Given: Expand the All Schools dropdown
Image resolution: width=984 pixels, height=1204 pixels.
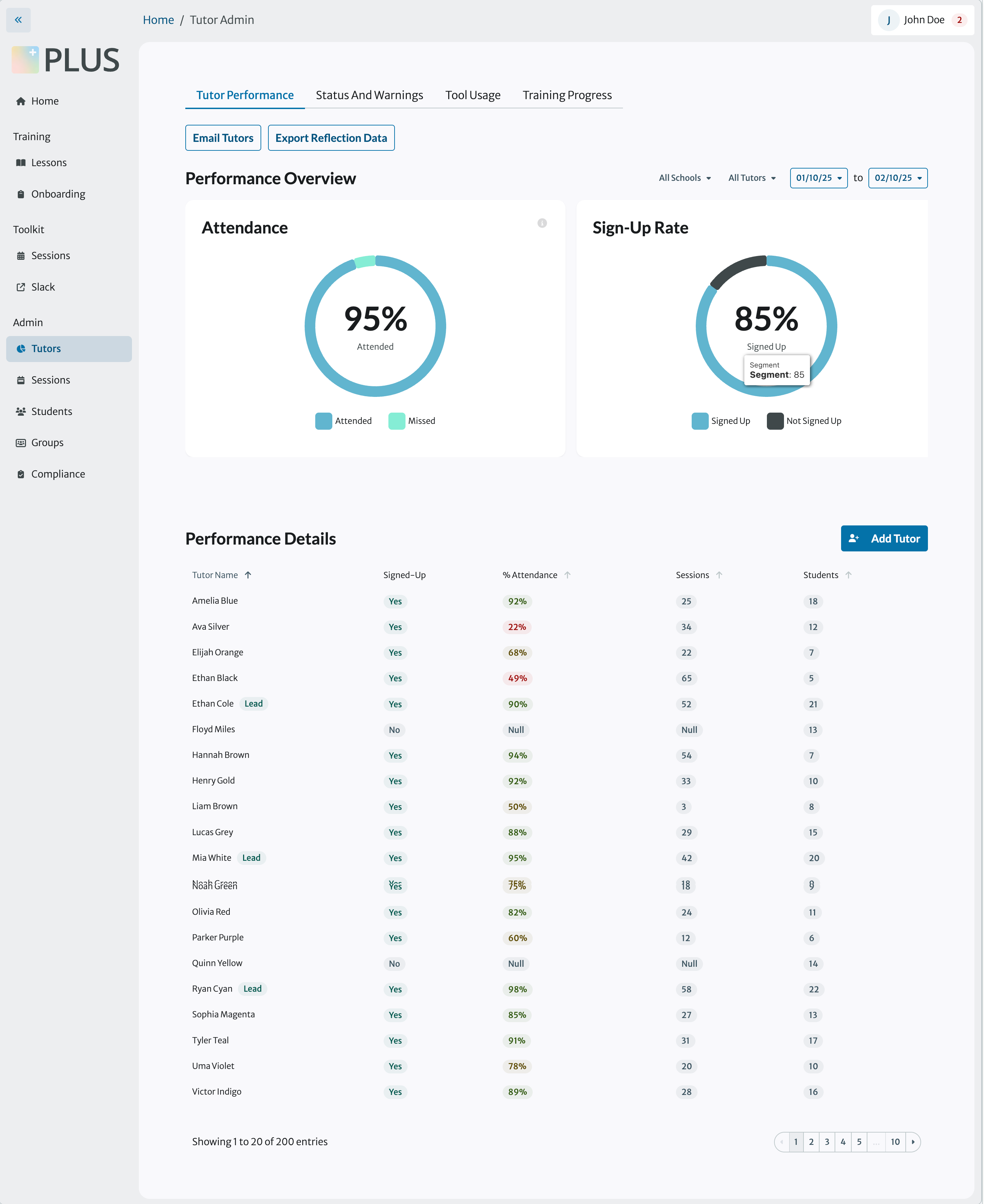Looking at the screenshot, I should [685, 178].
